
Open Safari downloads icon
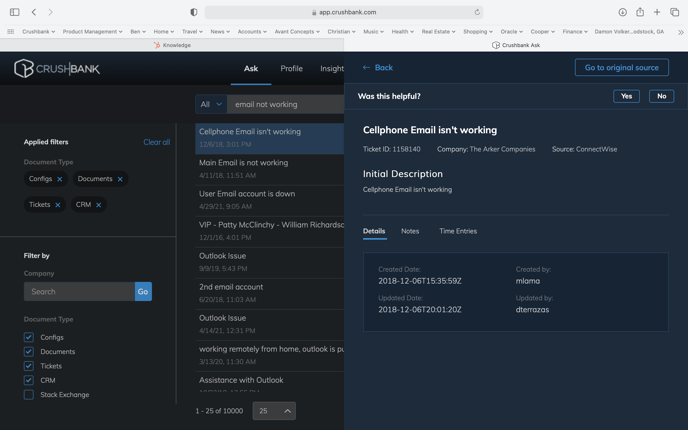point(622,12)
